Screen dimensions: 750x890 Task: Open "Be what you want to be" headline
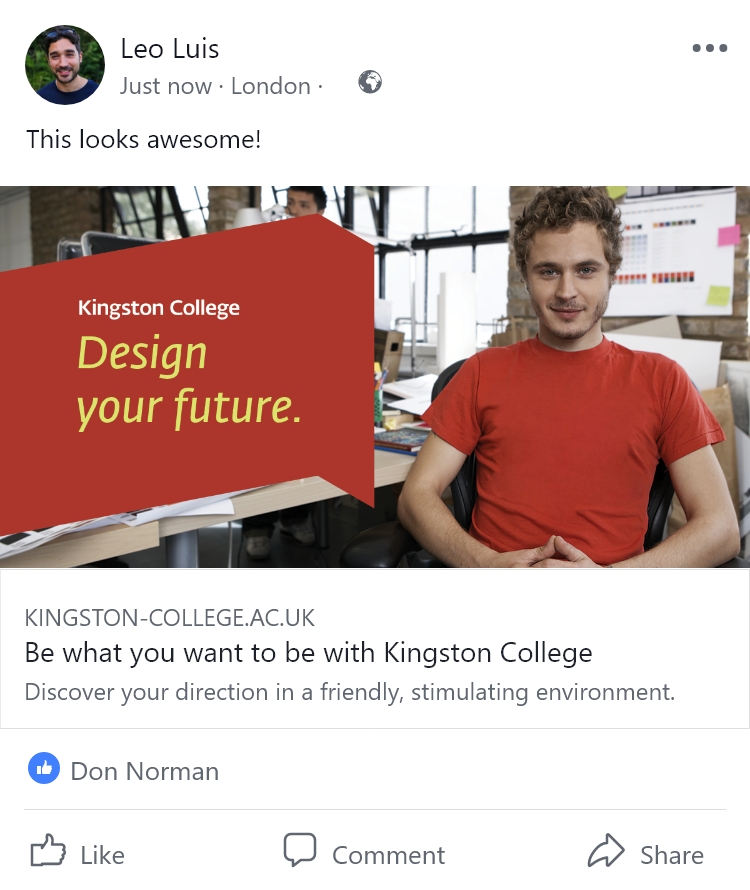[x=308, y=653]
